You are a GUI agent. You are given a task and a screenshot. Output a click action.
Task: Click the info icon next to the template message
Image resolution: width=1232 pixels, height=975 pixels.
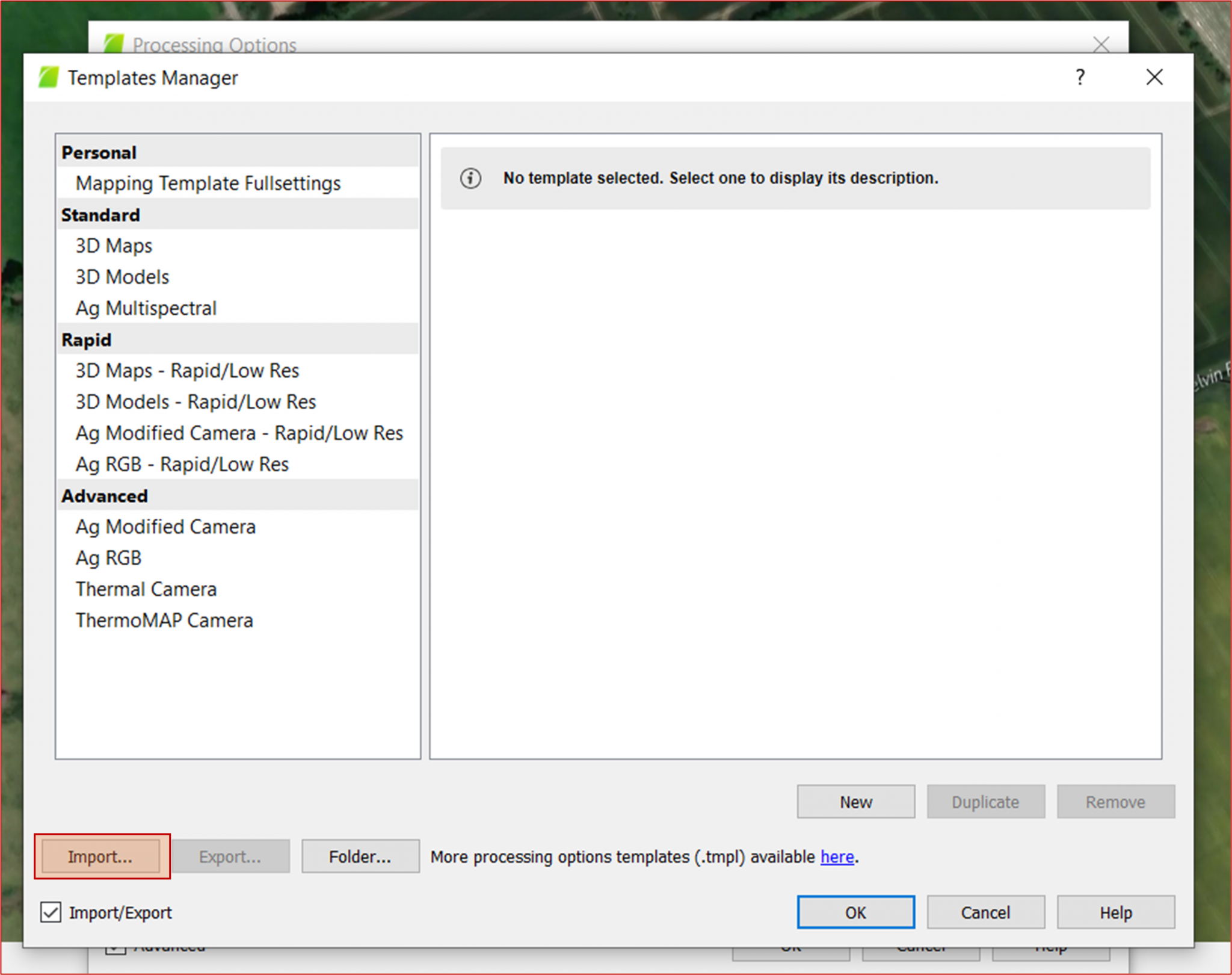coord(470,178)
